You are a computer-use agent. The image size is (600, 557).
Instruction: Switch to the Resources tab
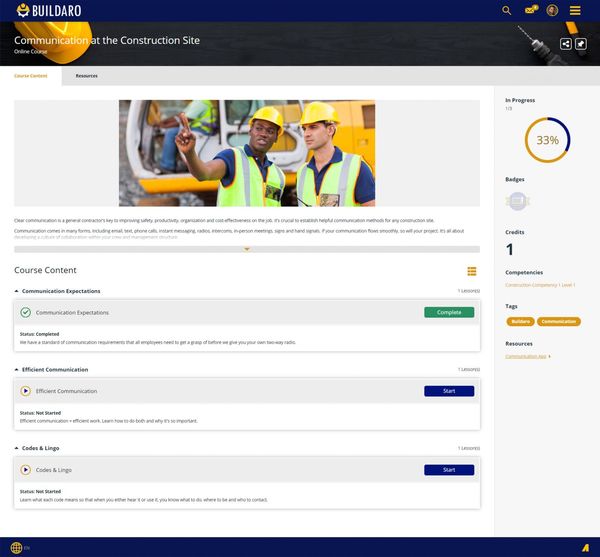pos(86,76)
